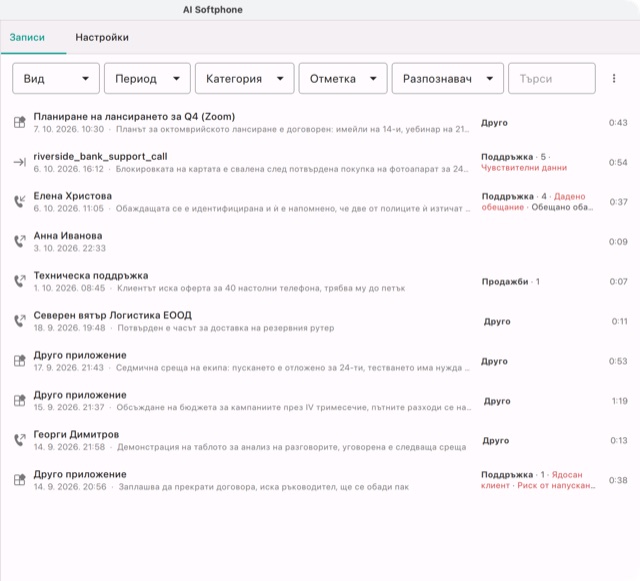Click outgoing call icon for Анна Иванова
The width and height of the screenshot is (640, 581).
20,241
